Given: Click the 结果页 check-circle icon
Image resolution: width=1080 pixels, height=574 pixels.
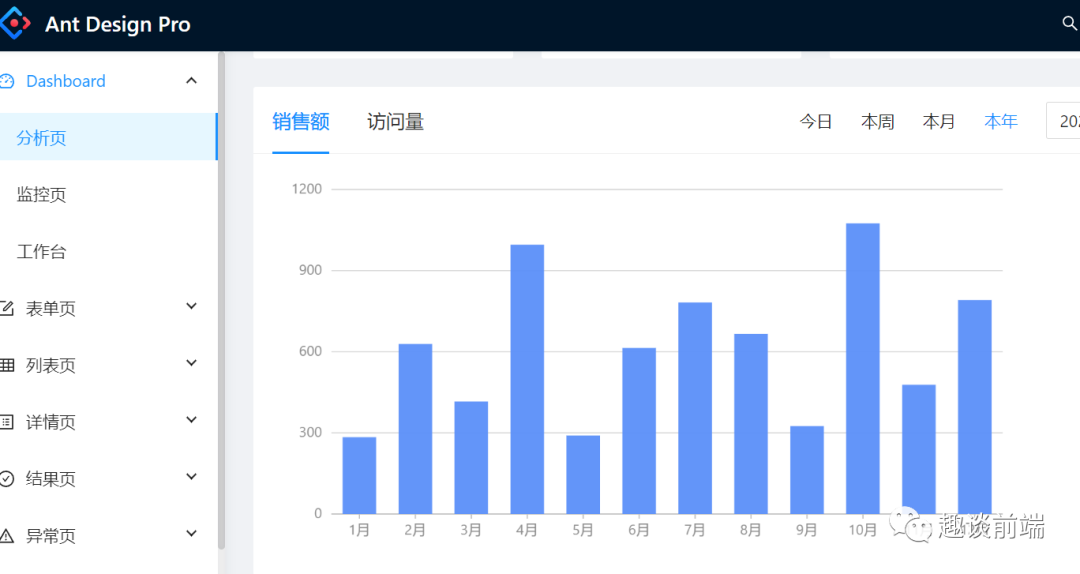Looking at the screenshot, I should 7,478.
